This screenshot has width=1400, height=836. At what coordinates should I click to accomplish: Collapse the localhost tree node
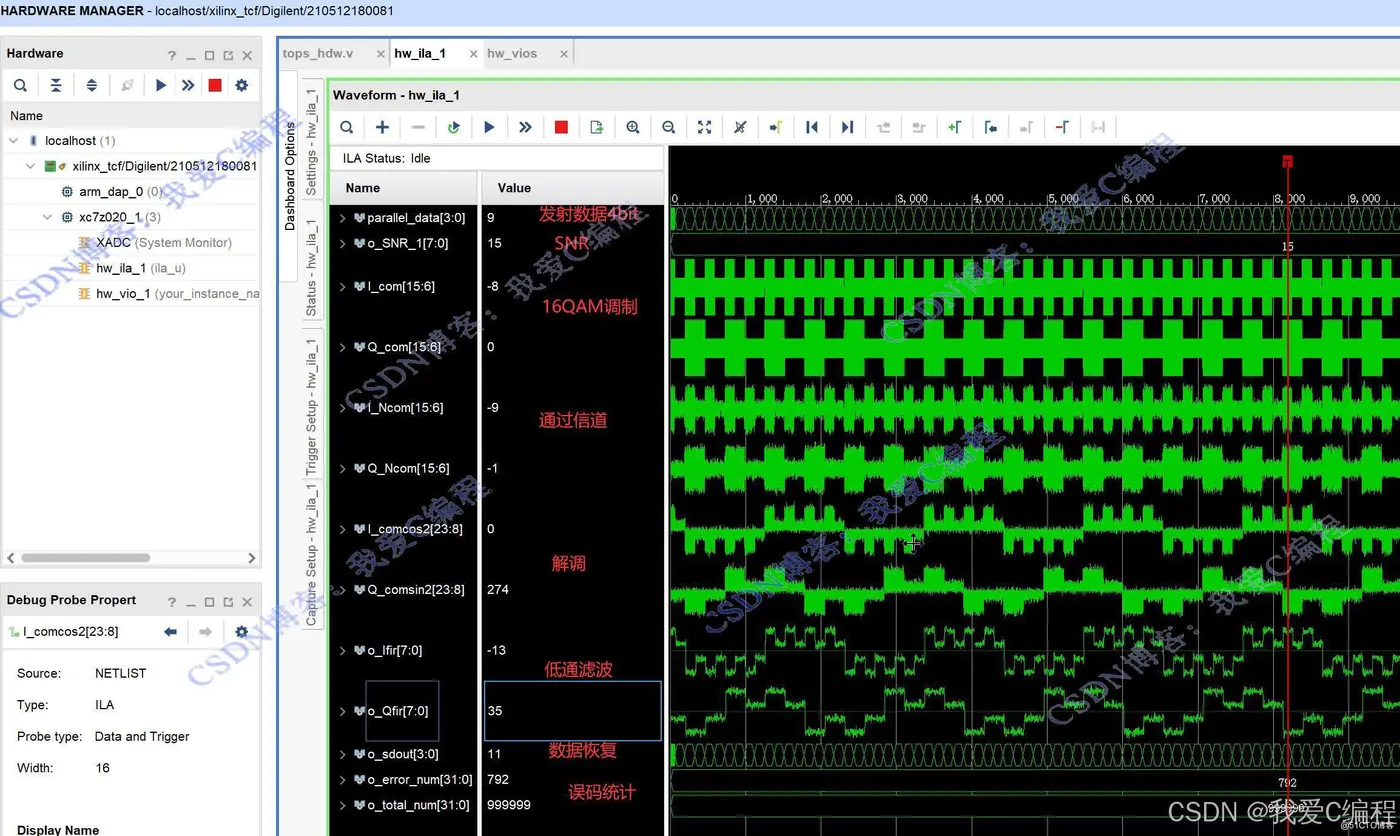14,141
